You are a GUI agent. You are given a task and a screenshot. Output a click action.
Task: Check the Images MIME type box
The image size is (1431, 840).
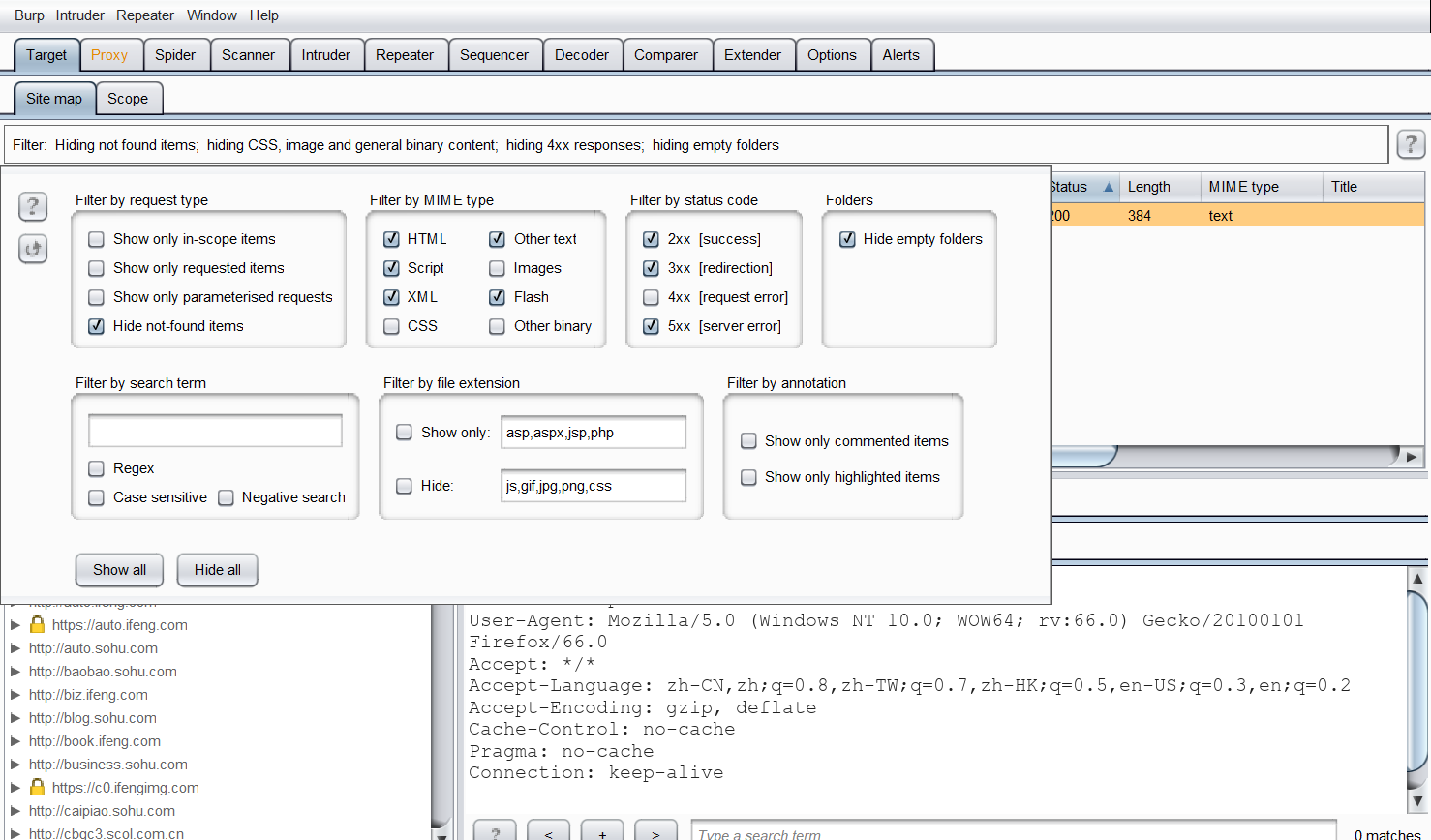coord(497,268)
